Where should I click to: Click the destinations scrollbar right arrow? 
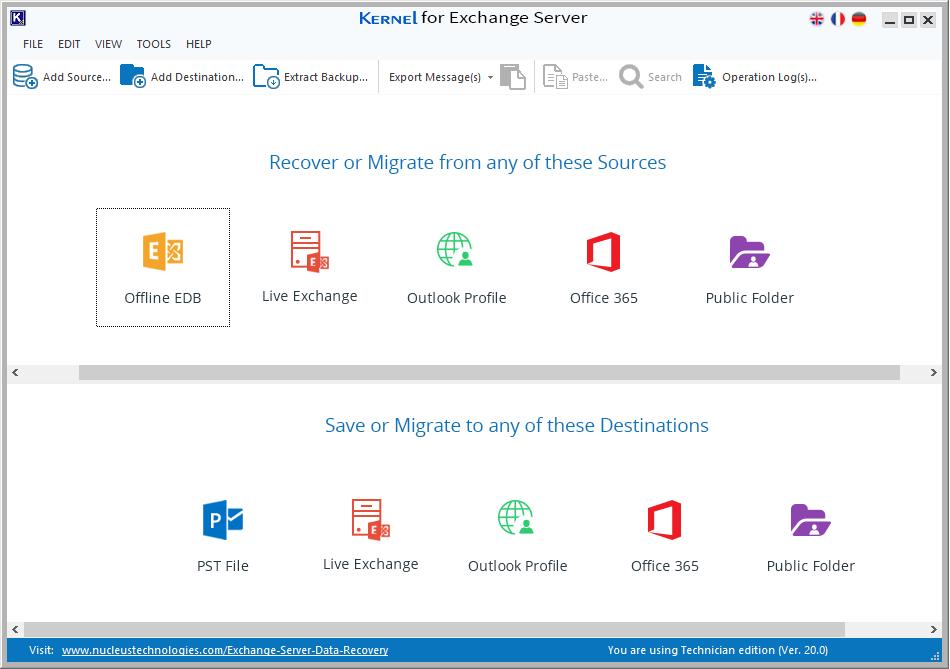pyautogui.click(x=934, y=630)
